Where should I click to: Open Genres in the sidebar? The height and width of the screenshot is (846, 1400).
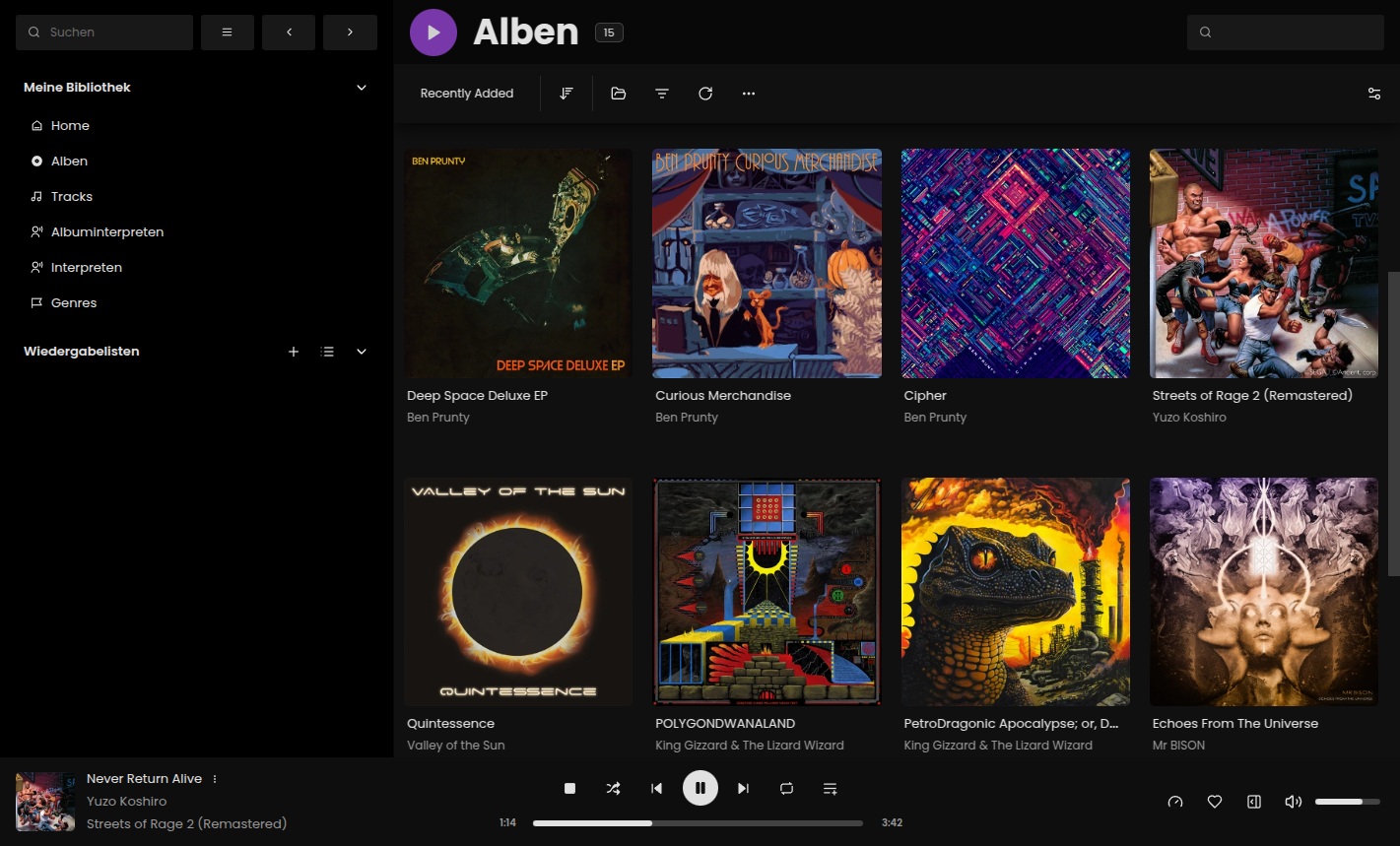pyautogui.click(x=74, y=303)
